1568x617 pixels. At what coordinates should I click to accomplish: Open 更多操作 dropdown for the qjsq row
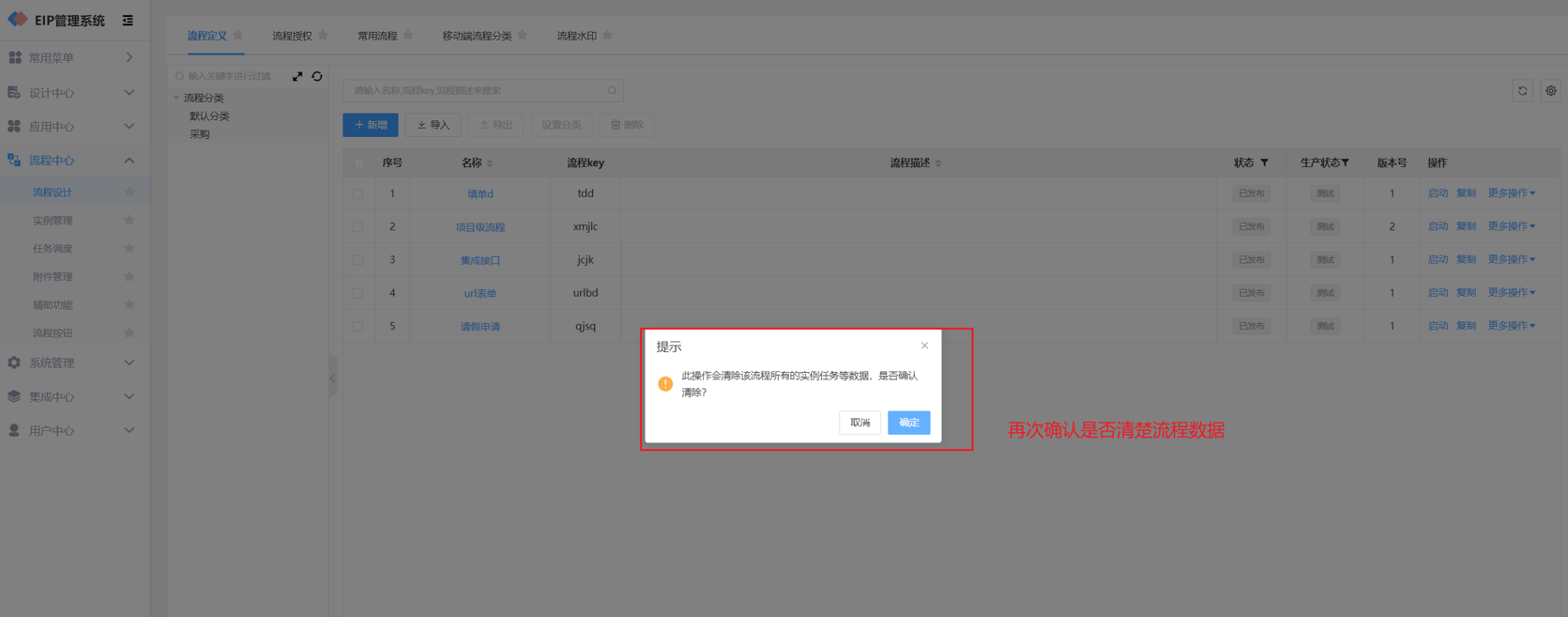1512,326
